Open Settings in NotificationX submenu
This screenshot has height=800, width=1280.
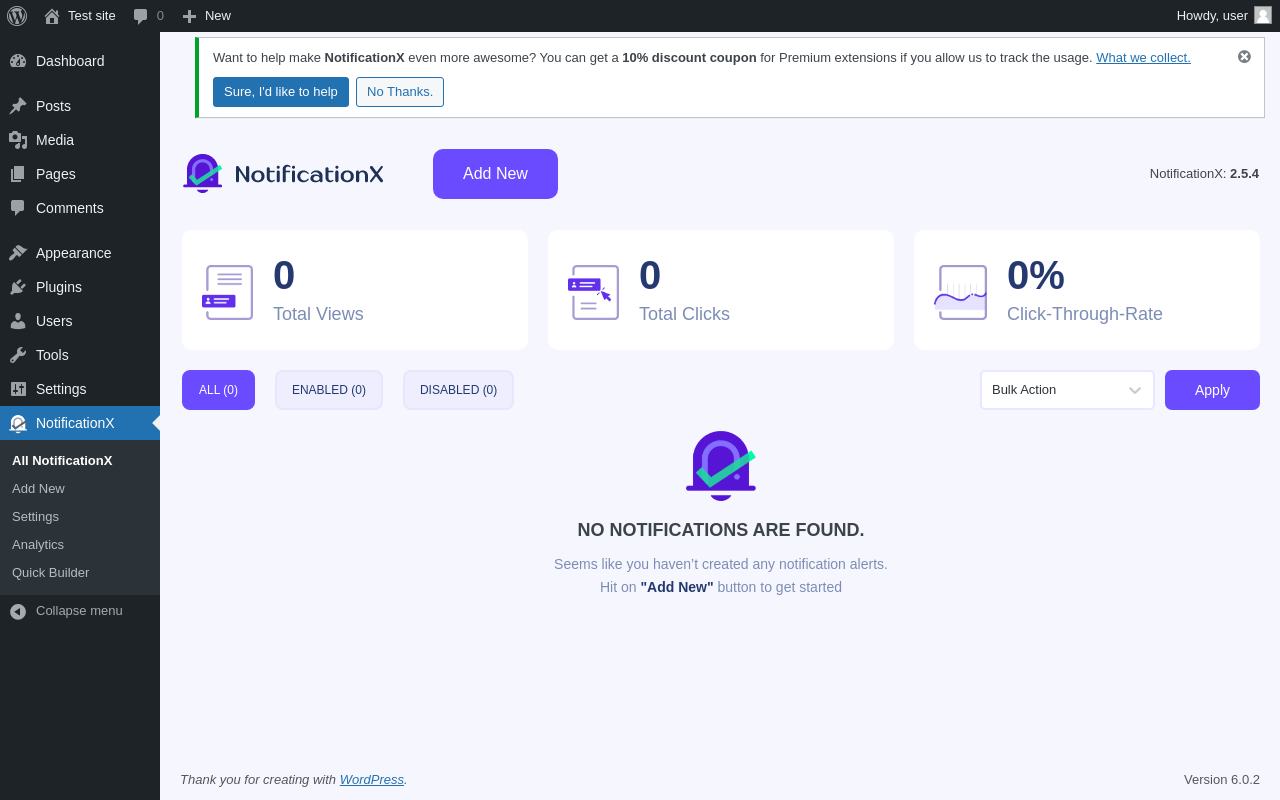35,517
